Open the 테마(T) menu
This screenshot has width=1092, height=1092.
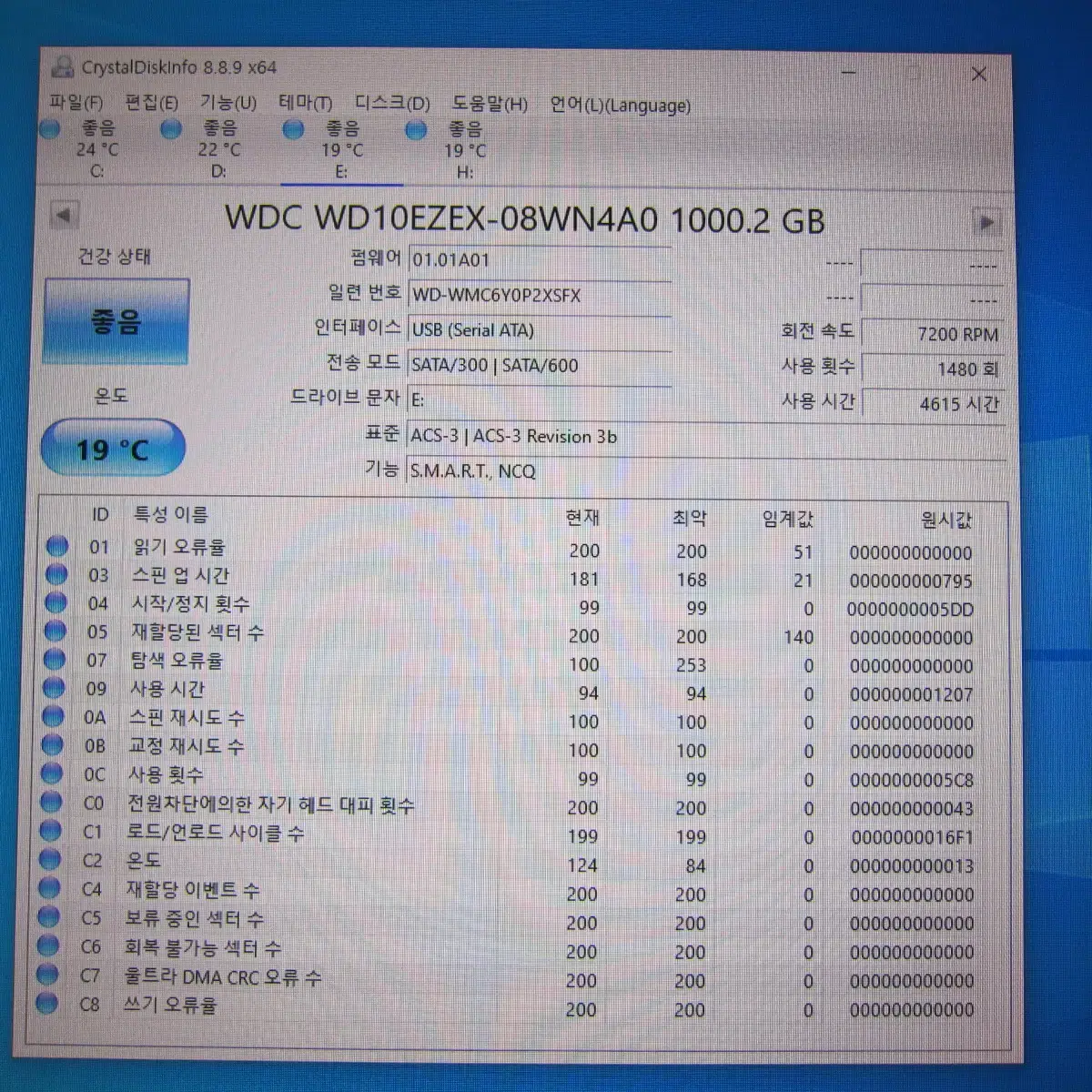click(x=305, y=104)
